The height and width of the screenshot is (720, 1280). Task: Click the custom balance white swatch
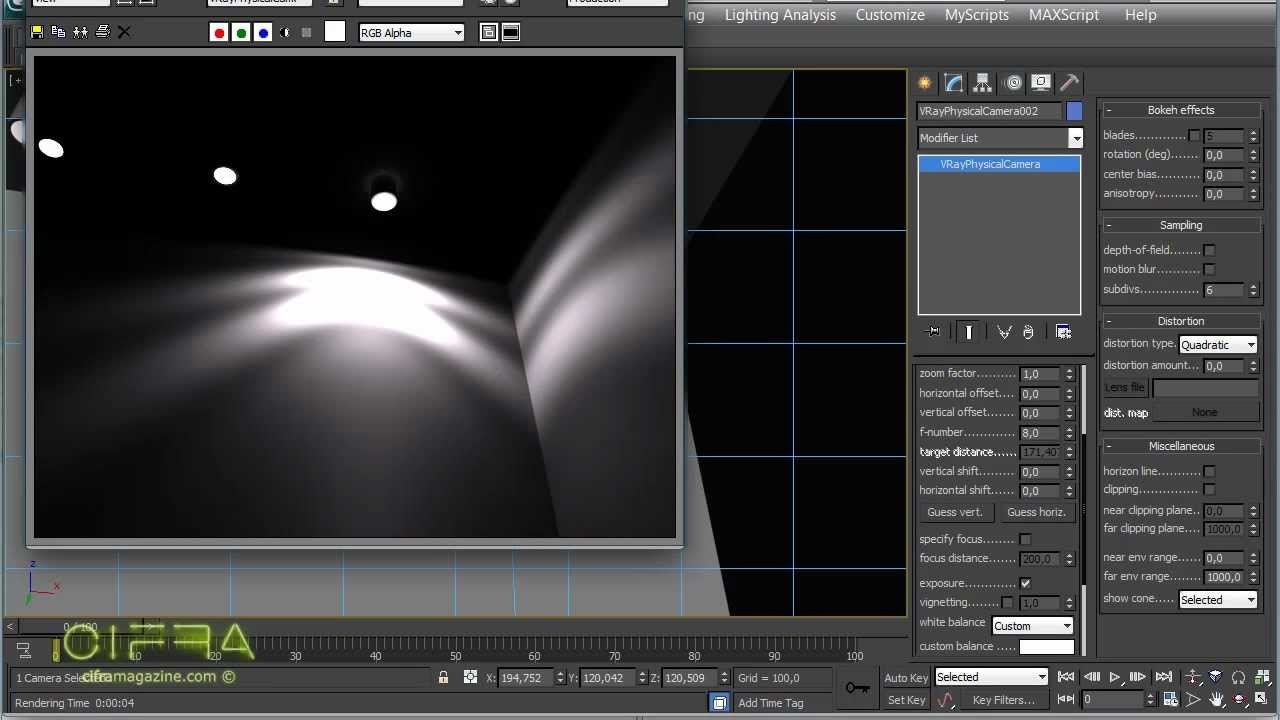[x=1046, y=647]
